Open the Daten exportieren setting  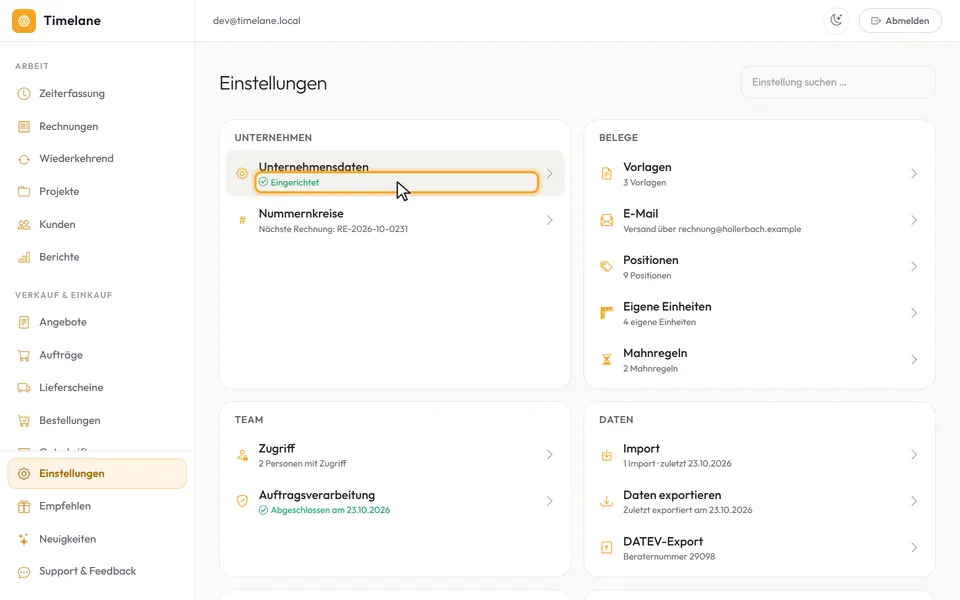[759, 501]
